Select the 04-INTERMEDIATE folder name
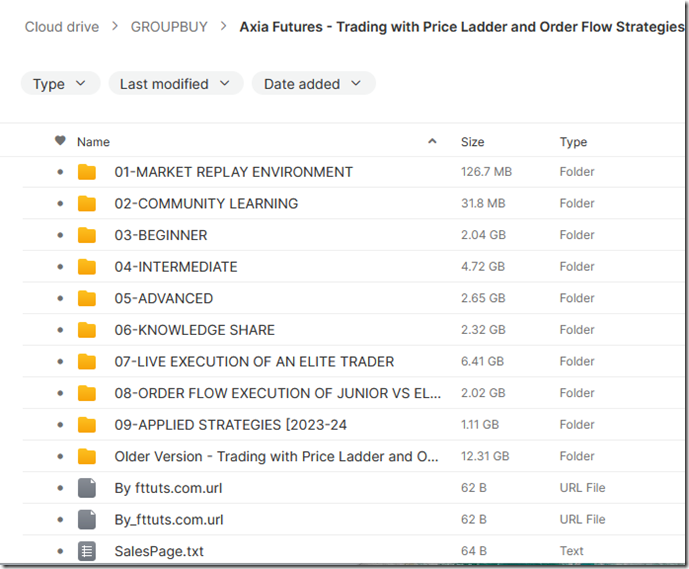This screenshot has width=689, height=569. tap(176, 267)
